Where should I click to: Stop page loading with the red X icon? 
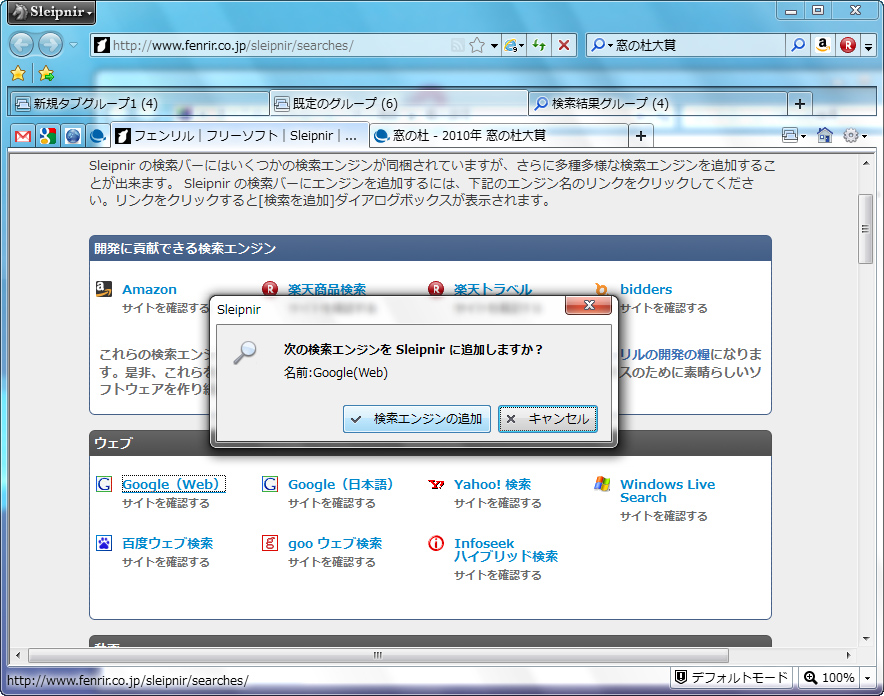pos(562,45)
